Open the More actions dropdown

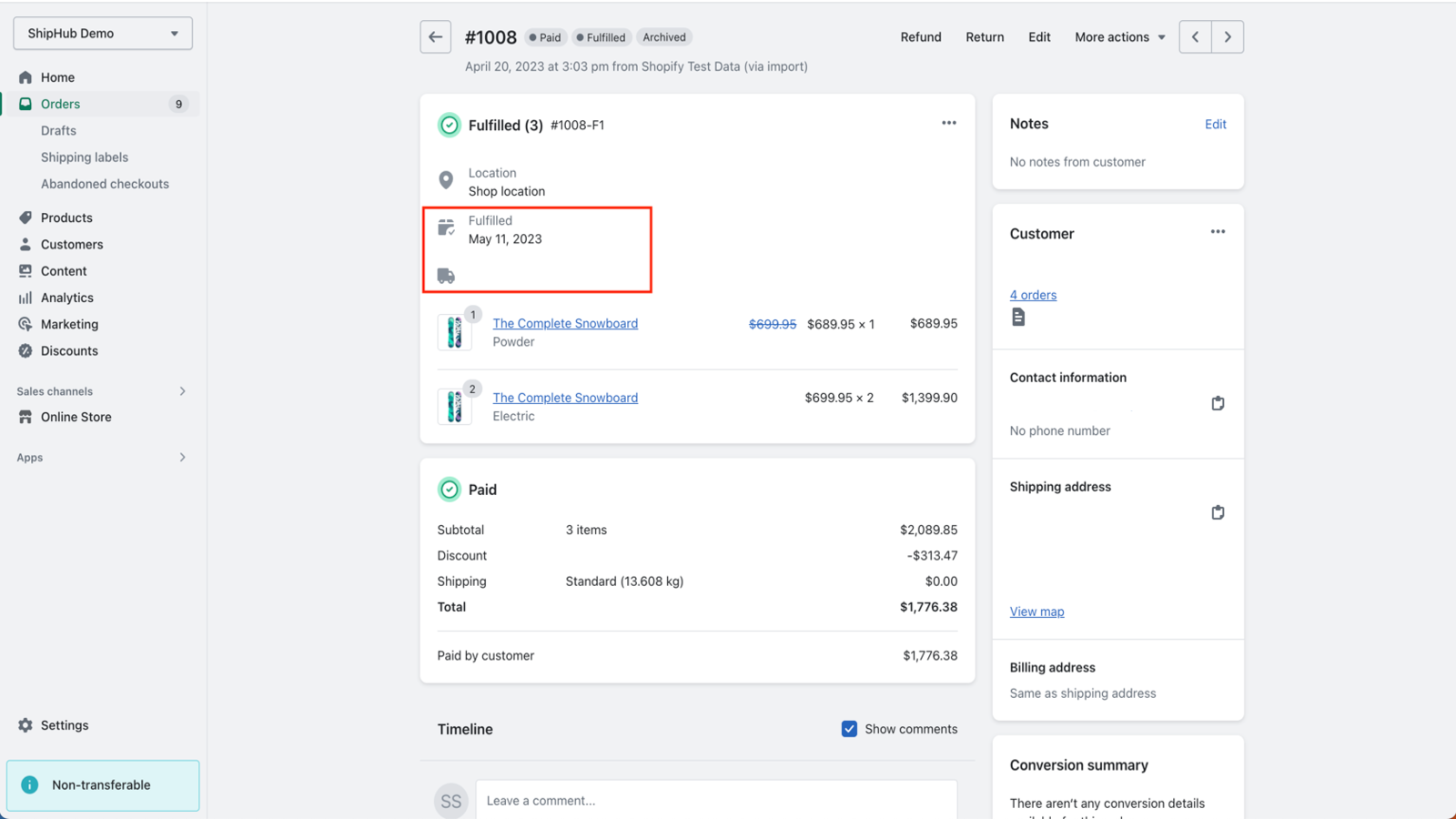pyautogui.click(x=1118, y=36)
